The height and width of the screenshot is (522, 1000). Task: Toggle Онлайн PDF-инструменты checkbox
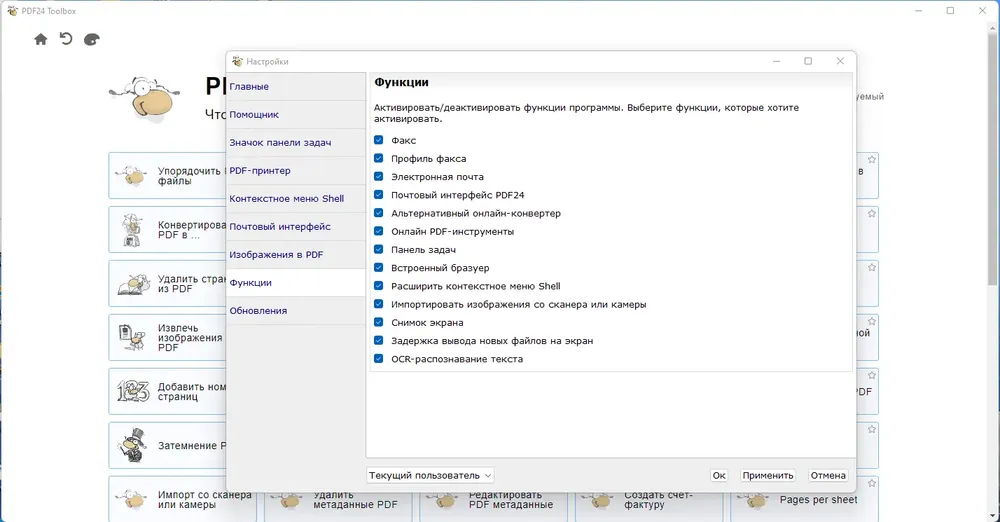click(379, 231)
